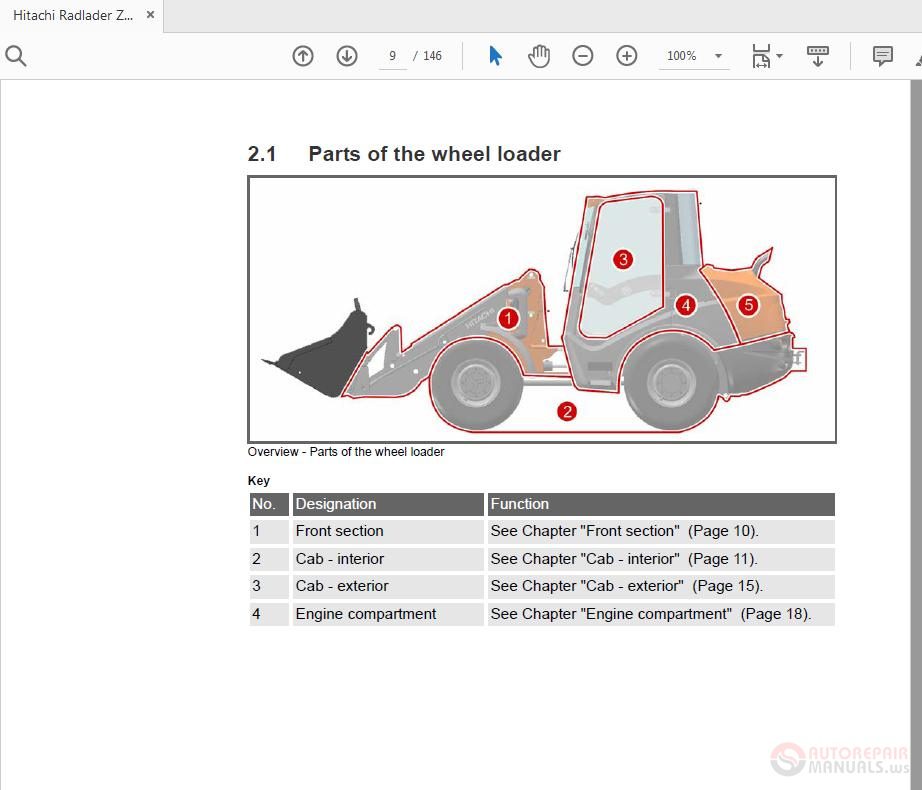Click the fit page width icon
Image resolution: width=922 pixels, height=790 pixels.
(x=761, y=56)
